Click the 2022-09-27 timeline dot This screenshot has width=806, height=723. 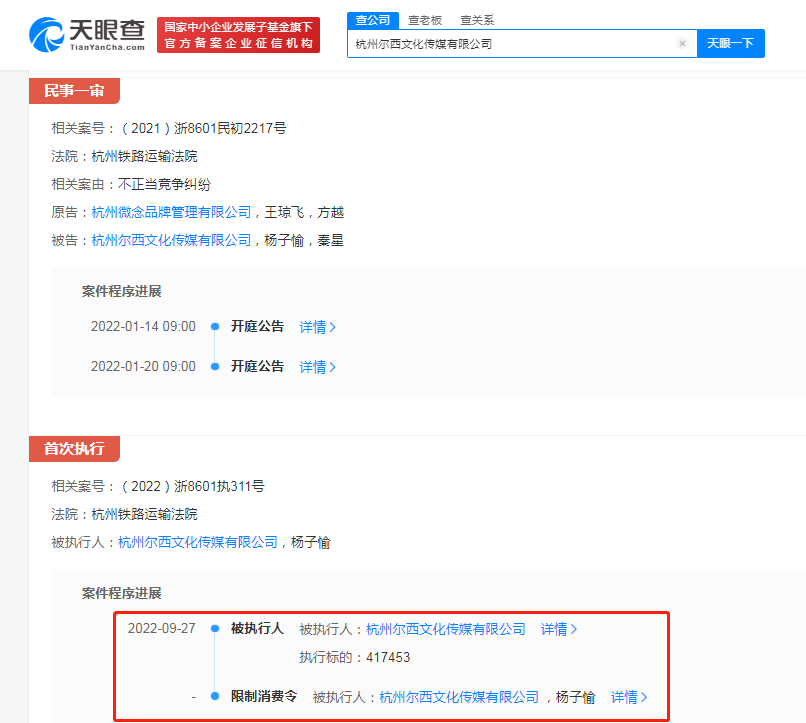(x=215, y=628)
